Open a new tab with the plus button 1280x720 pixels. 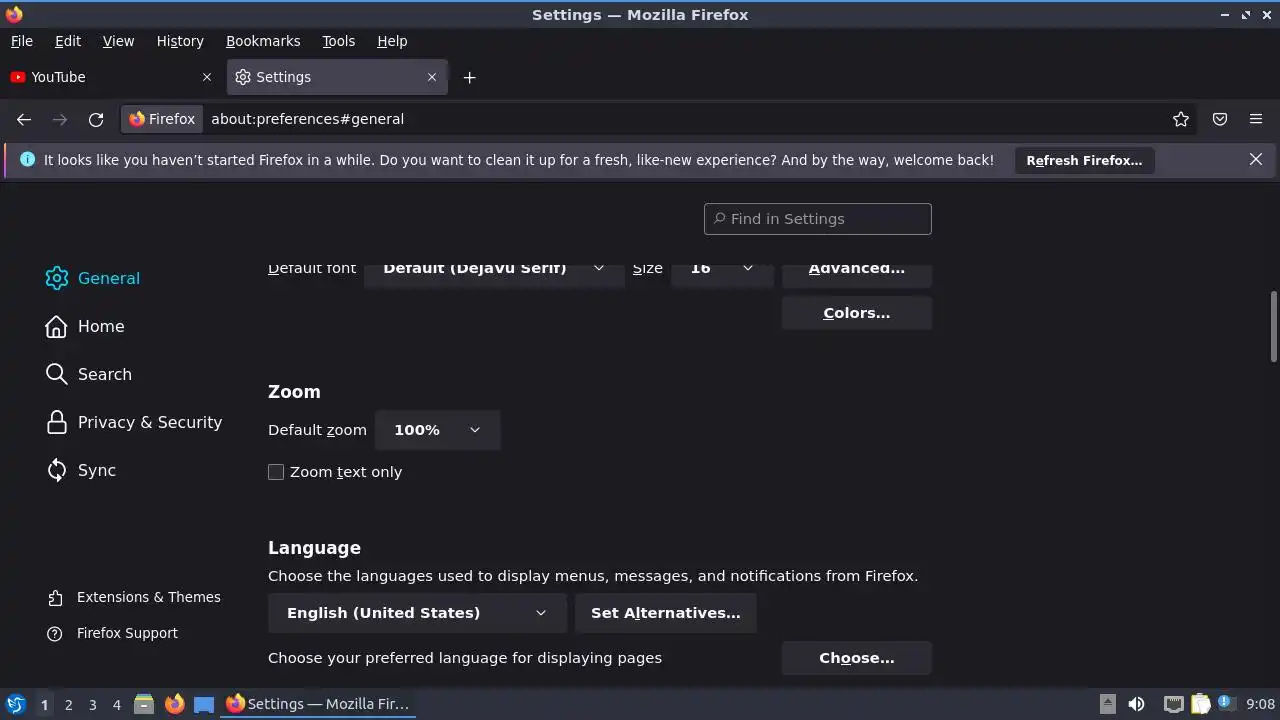point(470,77)
